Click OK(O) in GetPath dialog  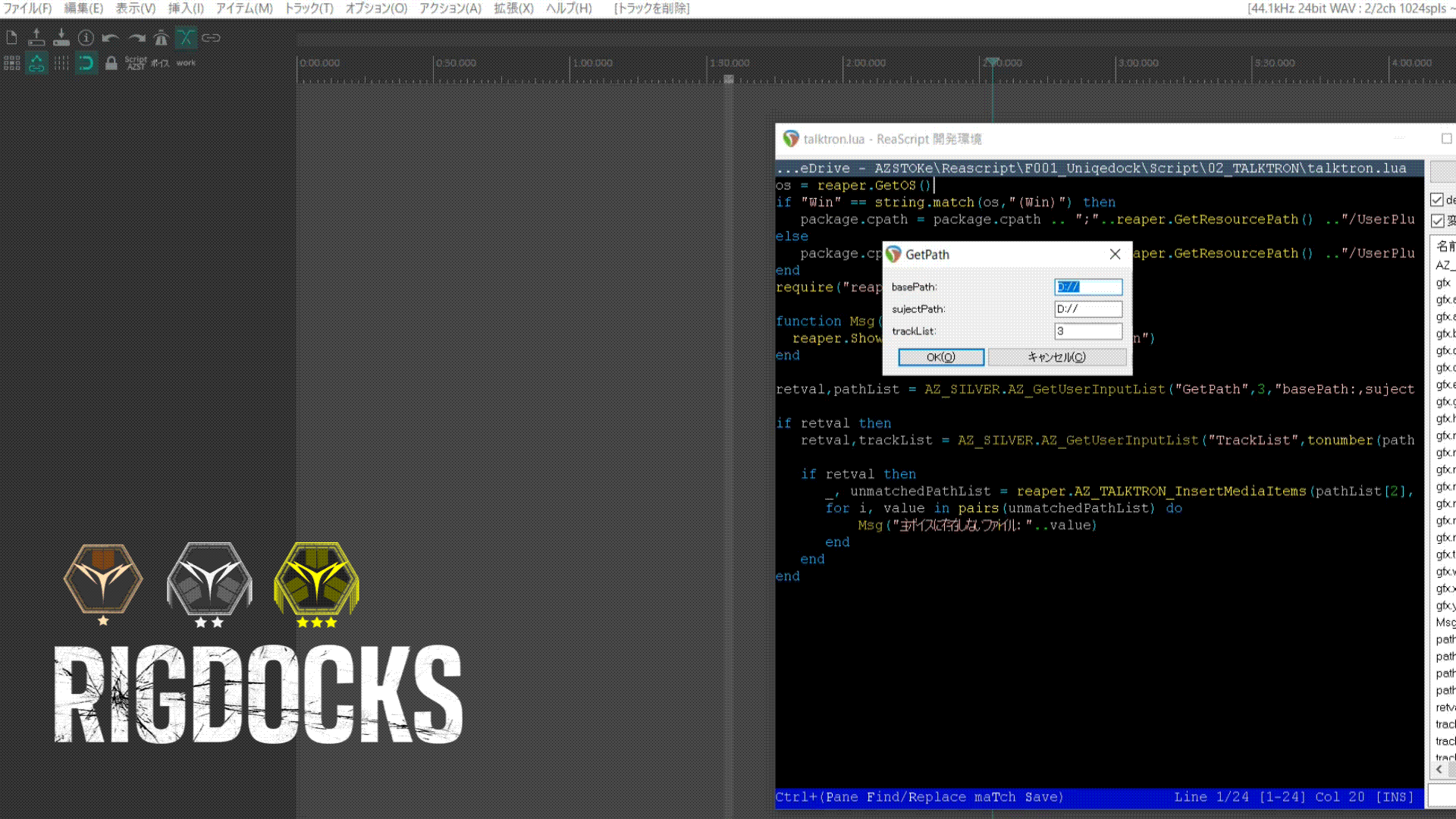(x=941, y=357)
